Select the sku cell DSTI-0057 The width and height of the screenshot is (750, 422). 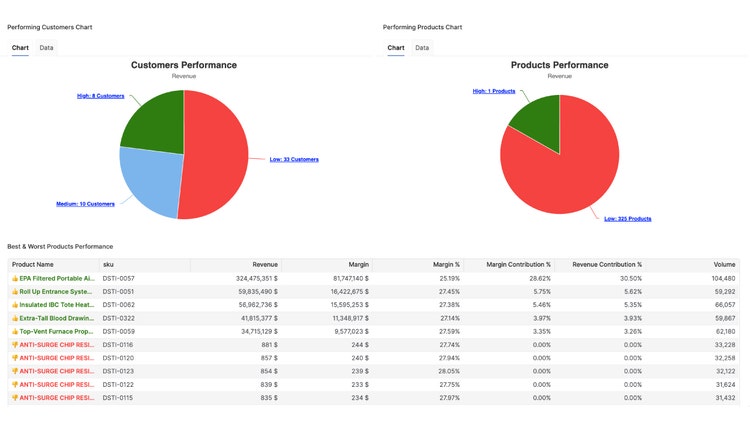(x=119, y=278)
